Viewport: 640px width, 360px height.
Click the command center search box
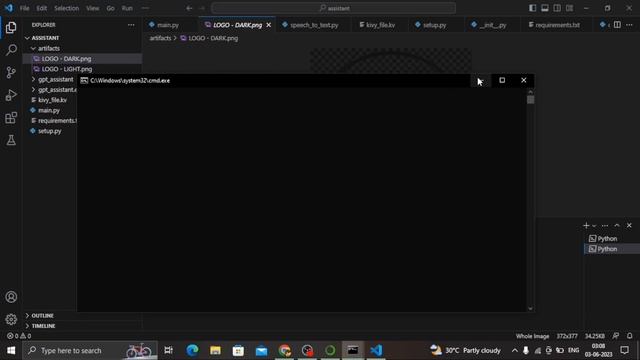pyautogui.click(x=333, y=8)
